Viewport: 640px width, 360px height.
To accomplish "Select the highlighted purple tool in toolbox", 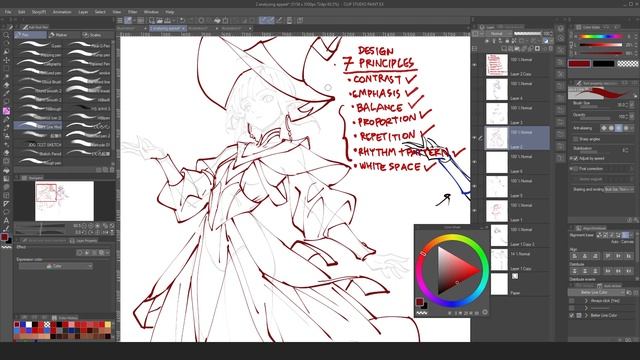I will tap(6, 111).
